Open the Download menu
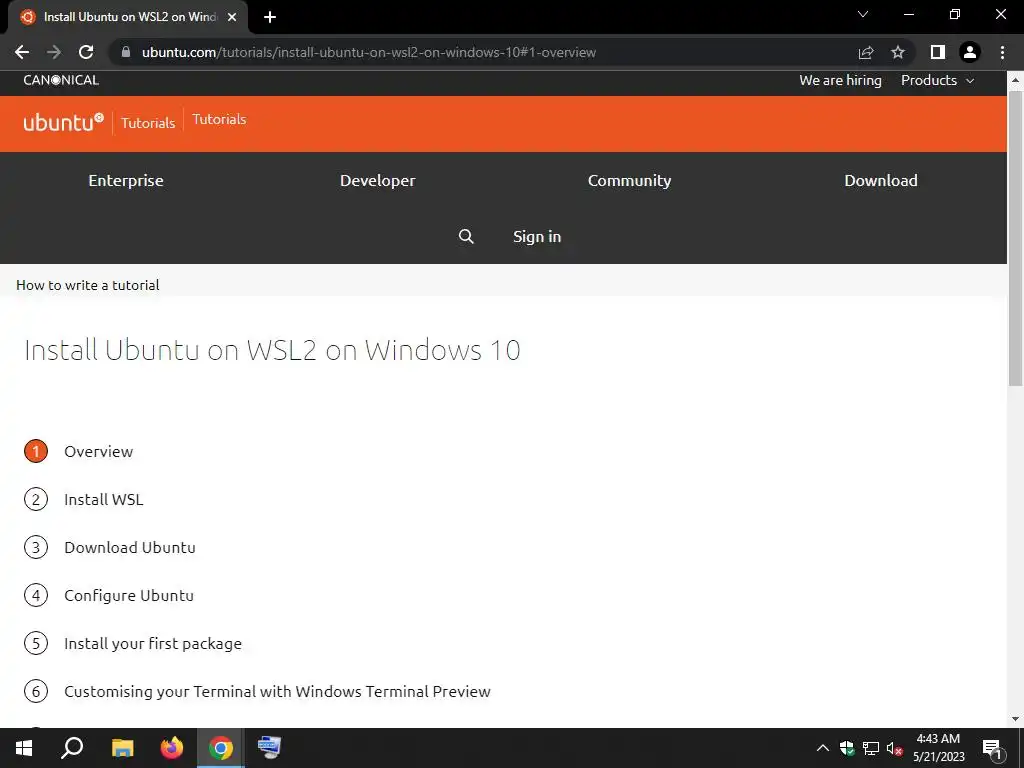The height and width of the screenshot is (768, 1024). [x=881, y=181]
